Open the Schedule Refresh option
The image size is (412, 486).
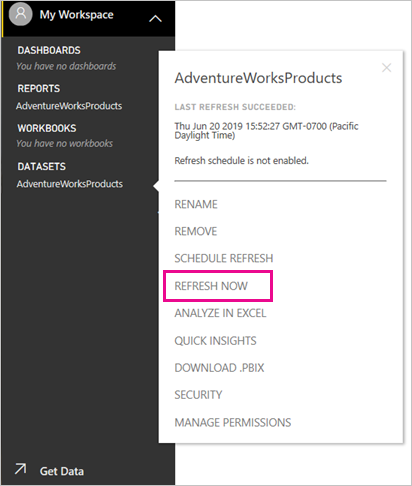tap(224, 258)
